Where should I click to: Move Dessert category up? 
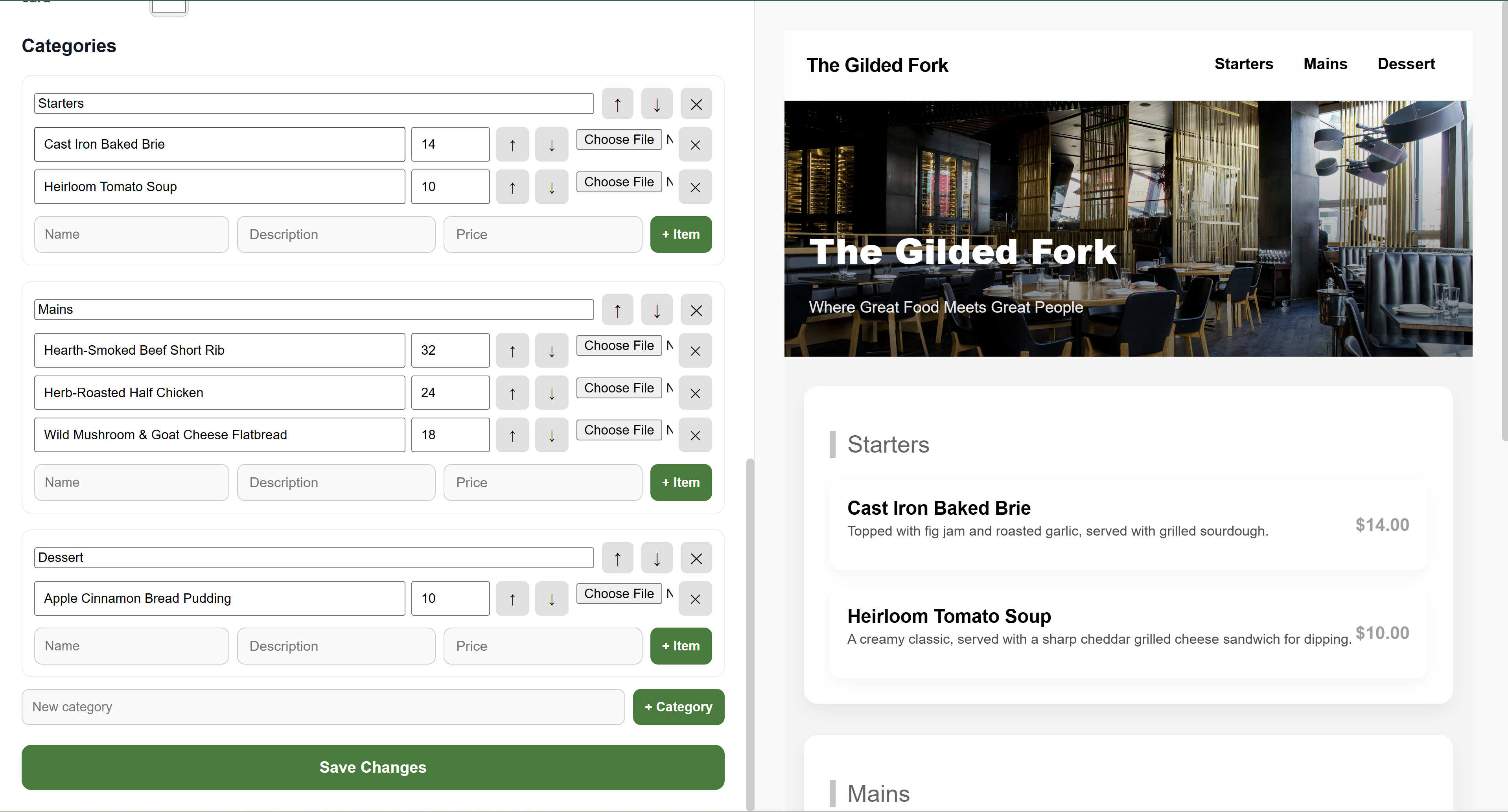click(617, 558)
